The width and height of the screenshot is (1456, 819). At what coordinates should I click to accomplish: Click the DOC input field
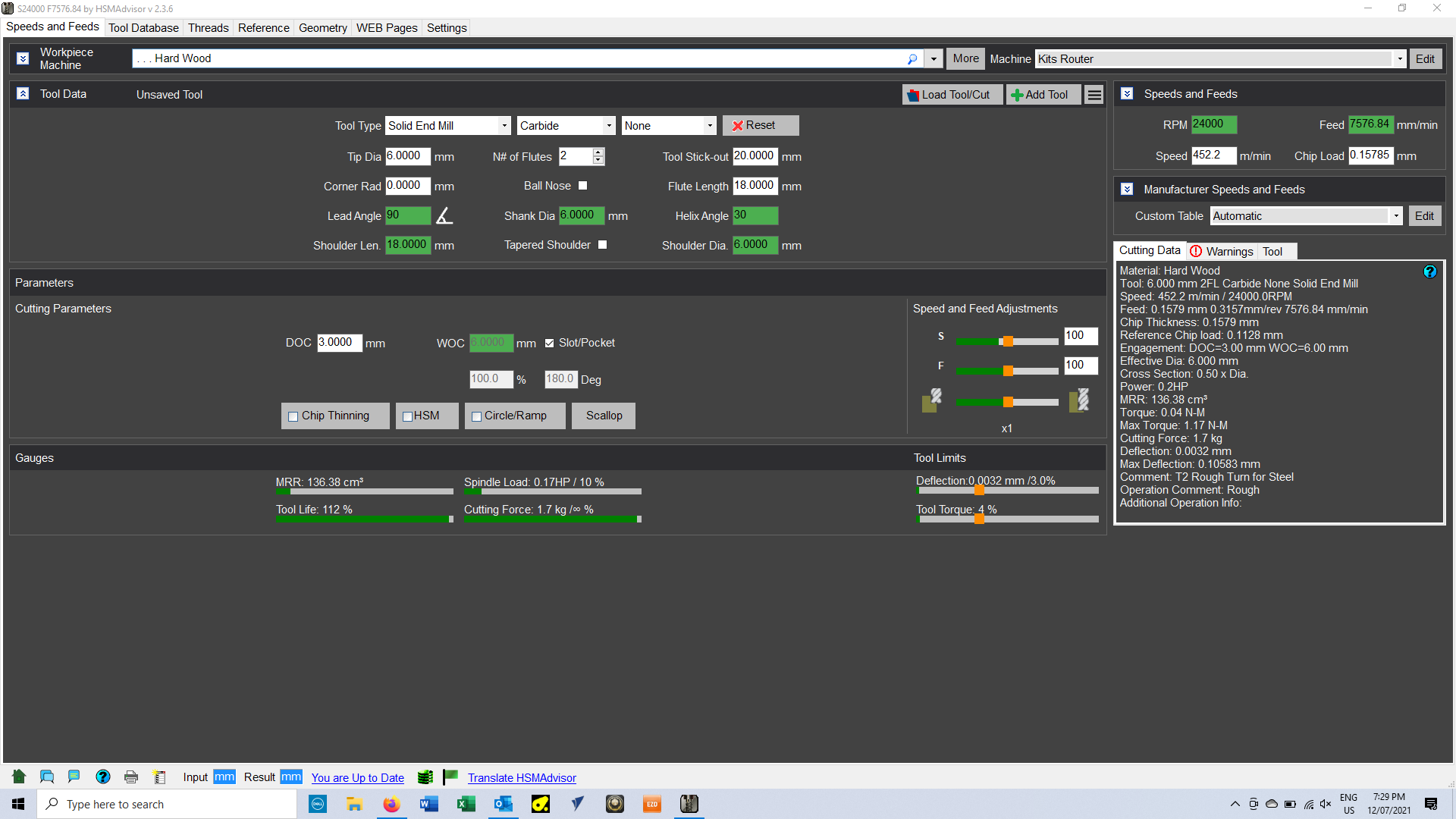coord(339,343)
